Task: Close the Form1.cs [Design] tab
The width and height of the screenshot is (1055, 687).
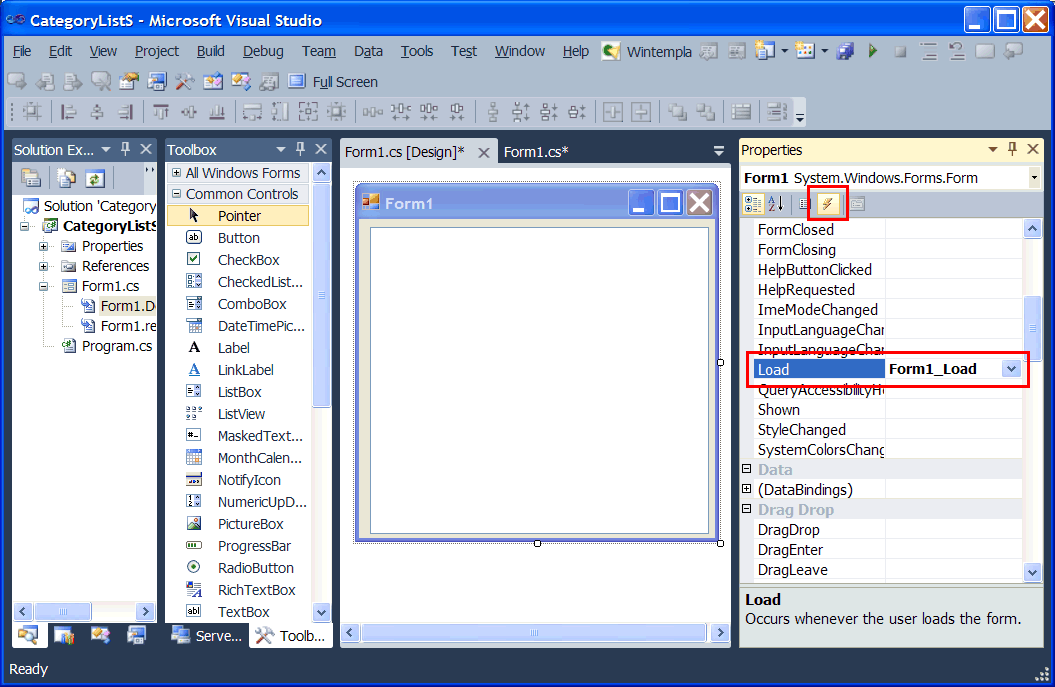Action: click(483, 153)
